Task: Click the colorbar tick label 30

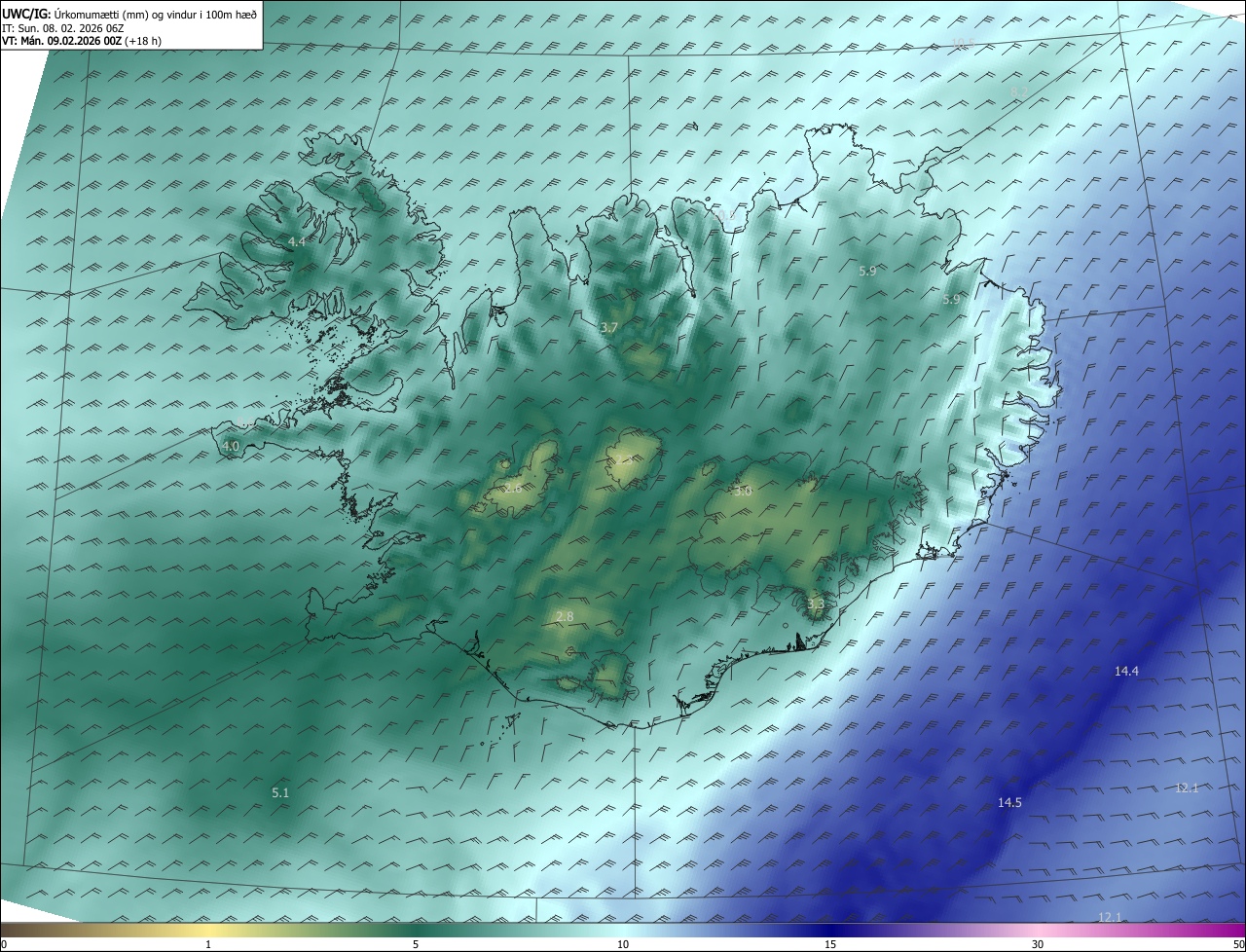Action: [x=1038, y=944]
